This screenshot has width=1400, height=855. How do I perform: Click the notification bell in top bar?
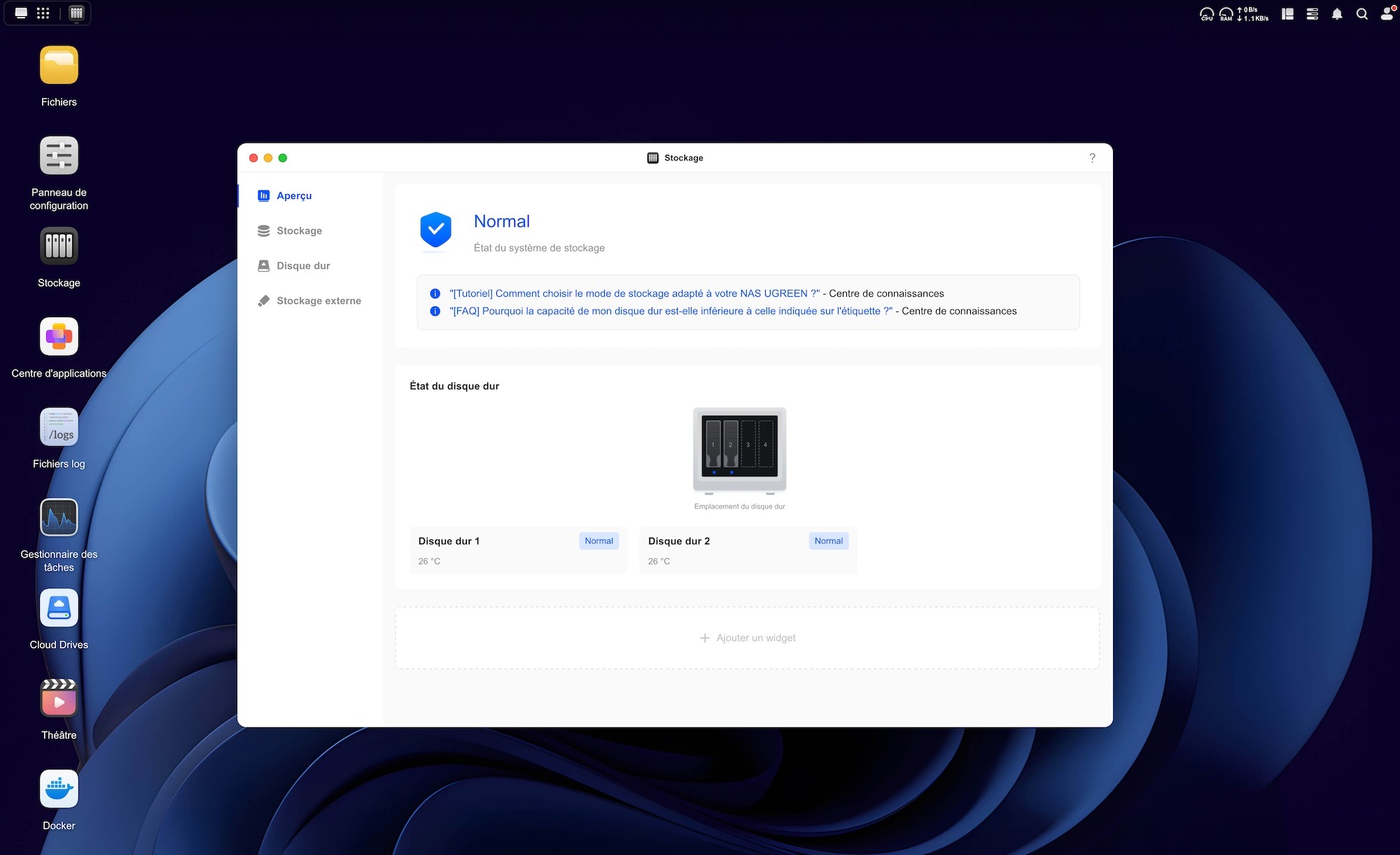[x=1337, y=14]
